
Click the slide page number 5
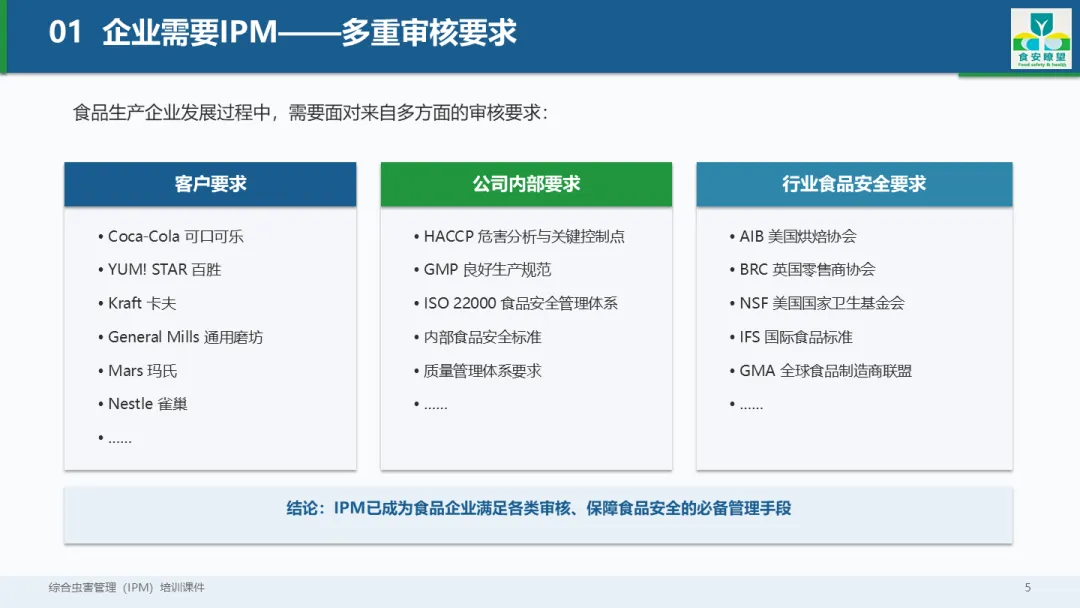pos(1028,587)
